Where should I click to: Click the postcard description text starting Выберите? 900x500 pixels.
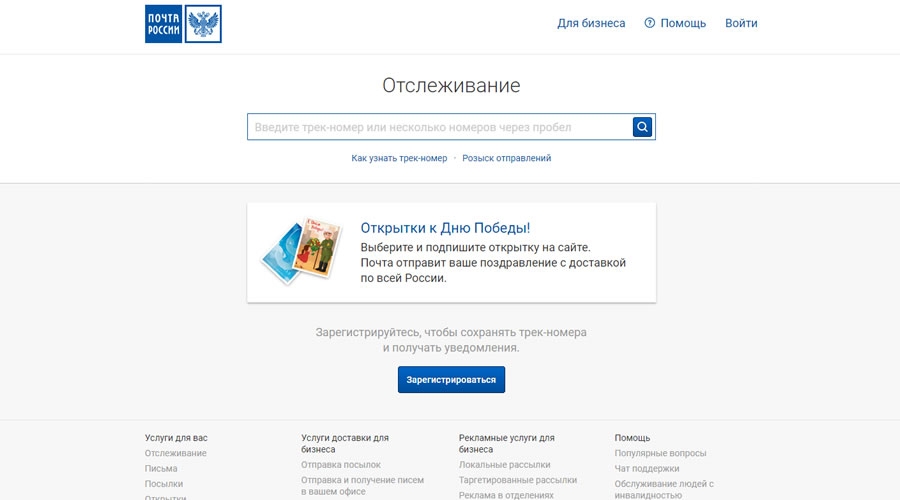tap(493, 263)
